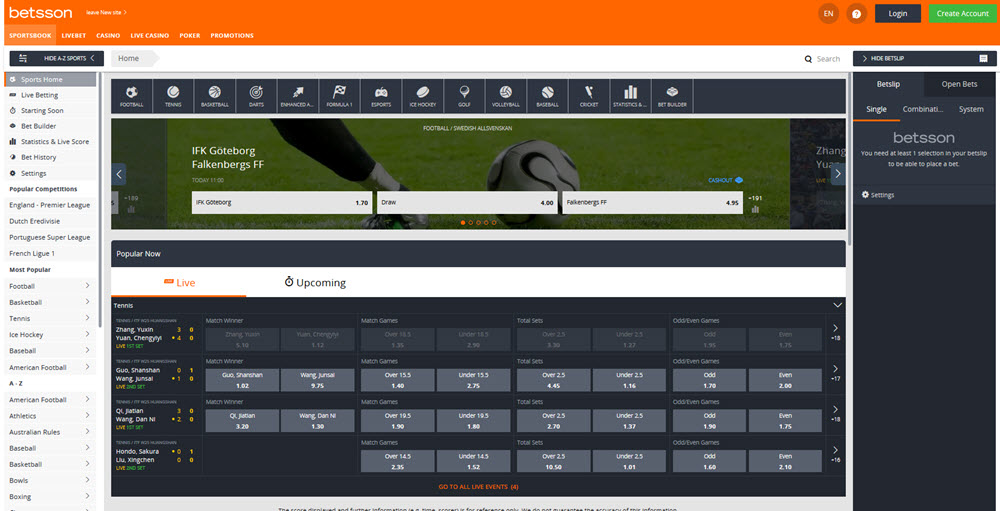Image resolution: width=1000 pixels, height=511 pixels.
Task: Click the Create Account button
Action: pos(962,13)
